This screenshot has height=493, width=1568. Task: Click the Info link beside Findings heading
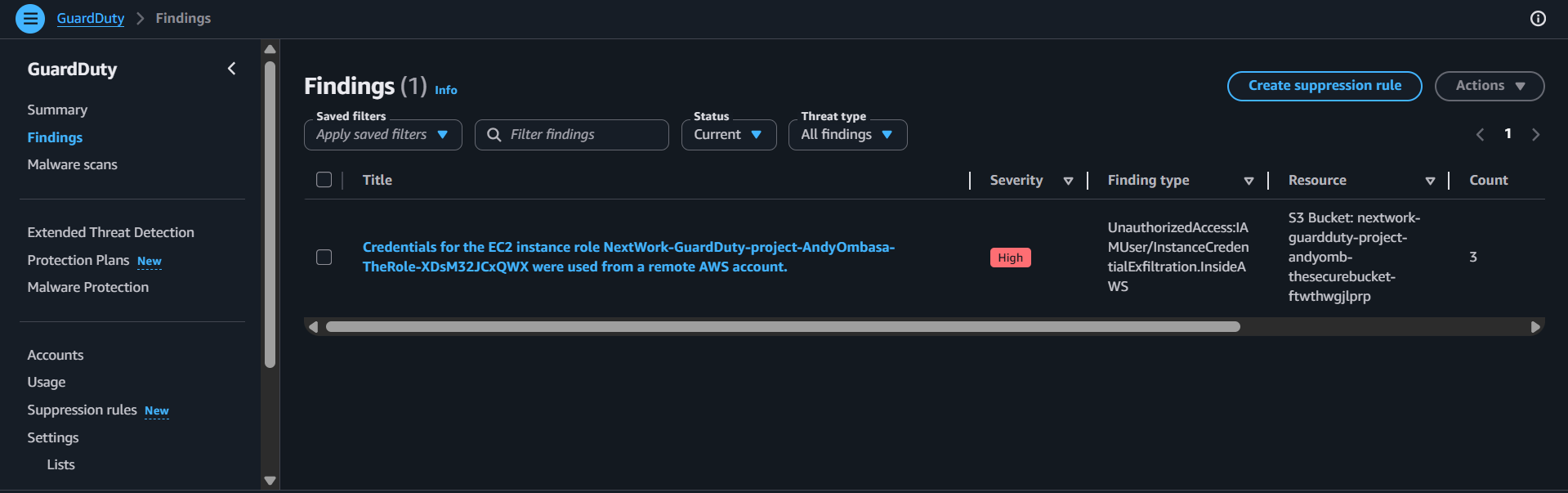446,90
